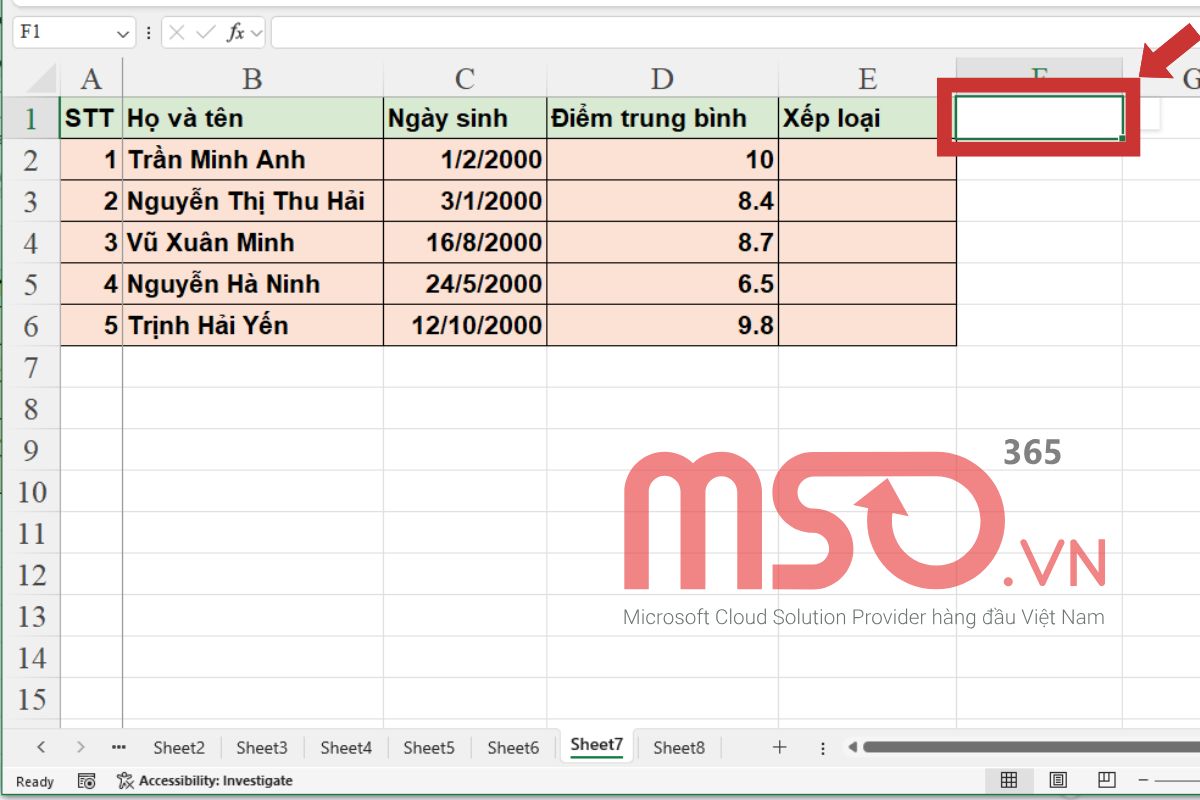Select column D header
Image resolution: width=1200 pixels, height=800 pixels.
tap(662, 78)
